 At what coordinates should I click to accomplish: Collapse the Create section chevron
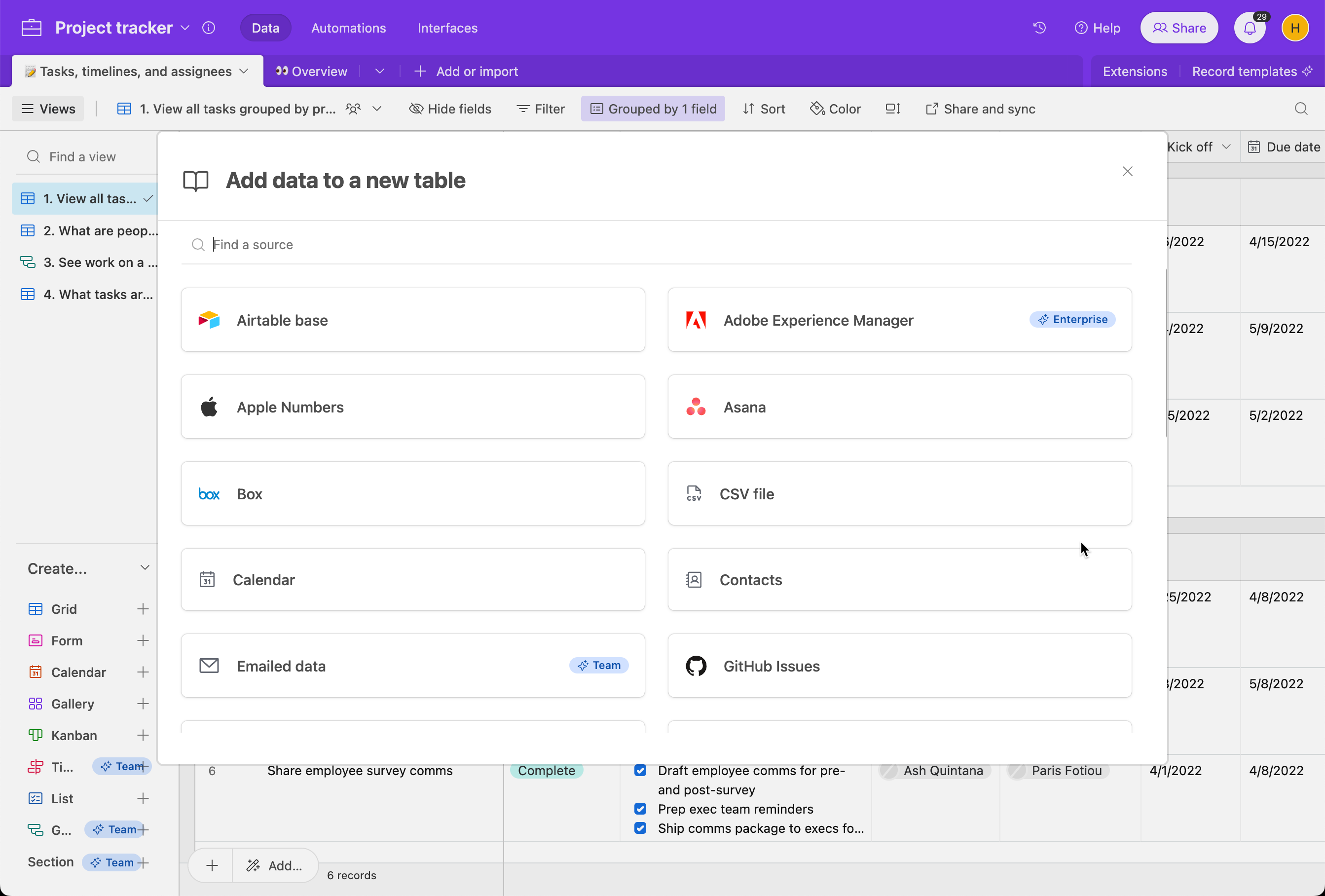pyautogui.click(x=145, y=568)
